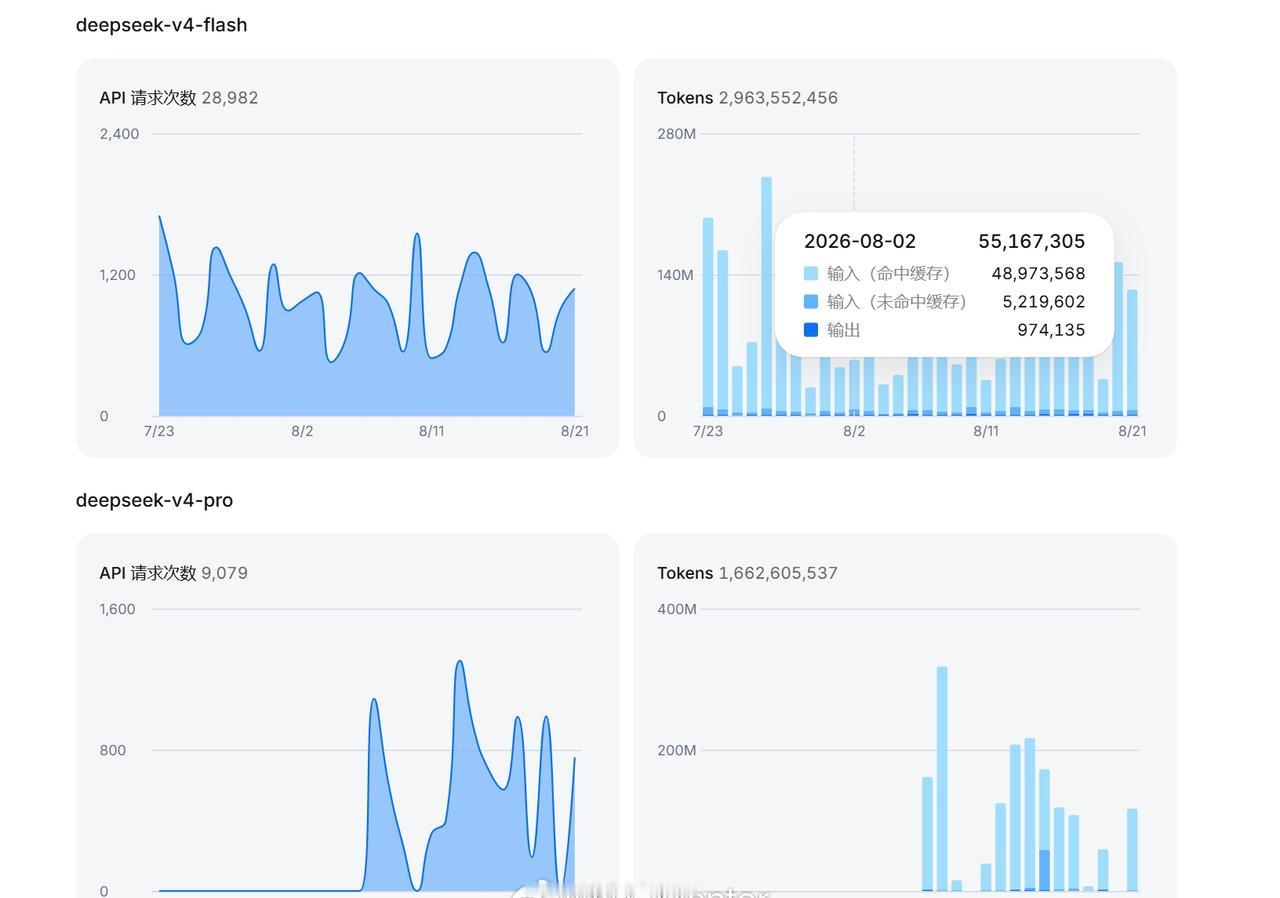
Task: Click the highest peak in pro API chart
Action: point(459,662)
